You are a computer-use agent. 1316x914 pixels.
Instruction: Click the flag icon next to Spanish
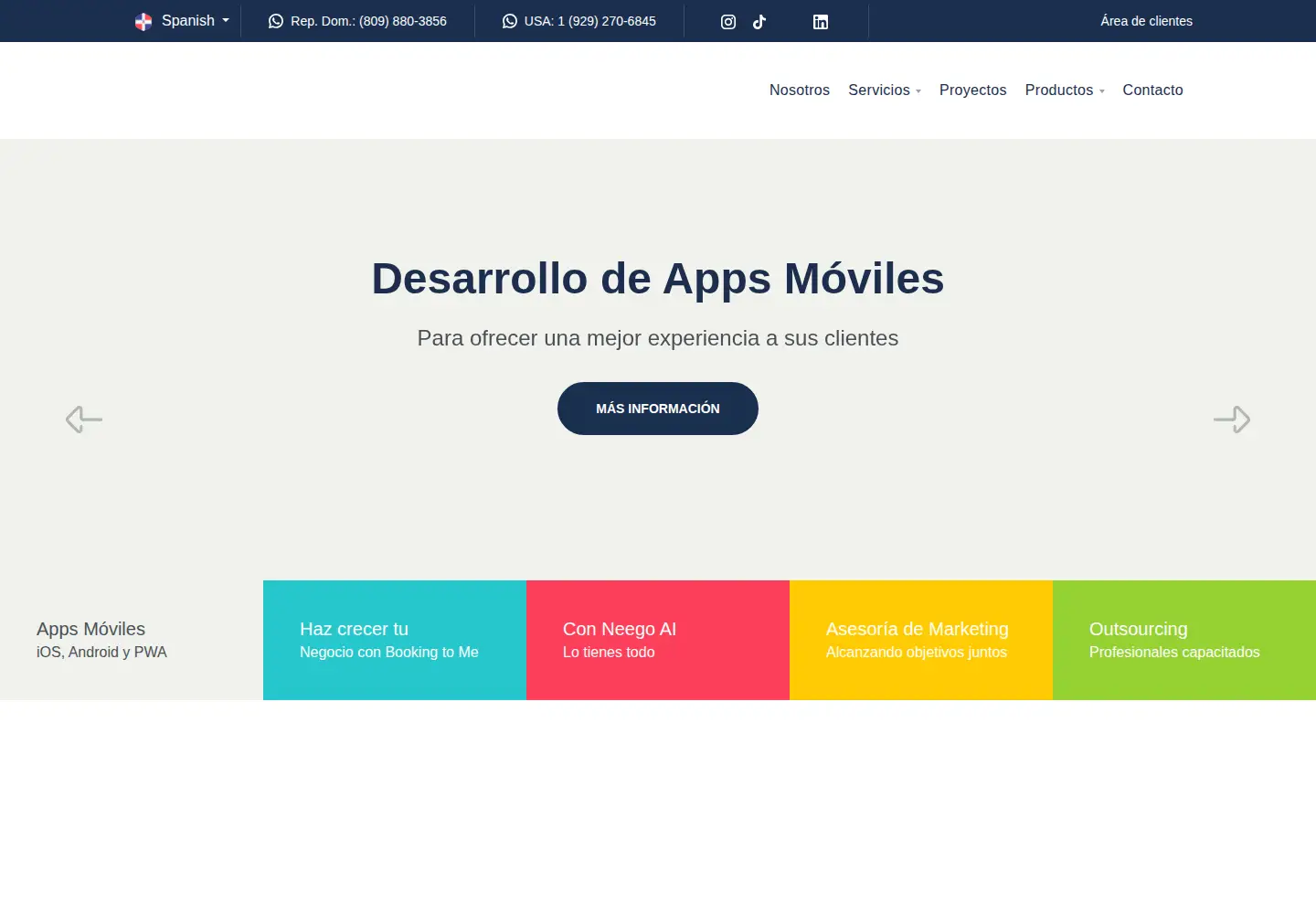143,21
